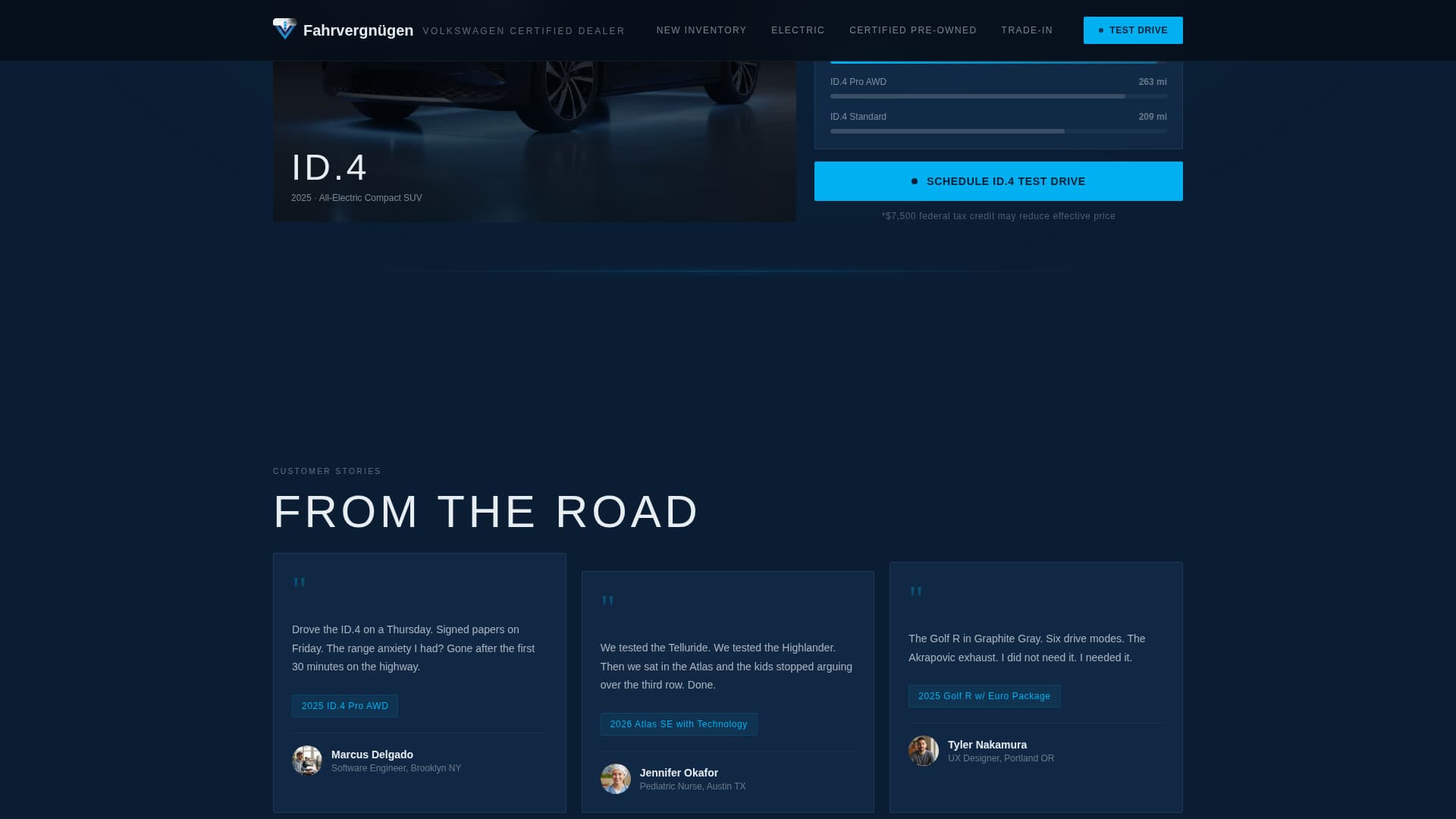Screen dimensions: 1456x819
Task: Click the Marcus Delgado name
Action: point(372,755)
